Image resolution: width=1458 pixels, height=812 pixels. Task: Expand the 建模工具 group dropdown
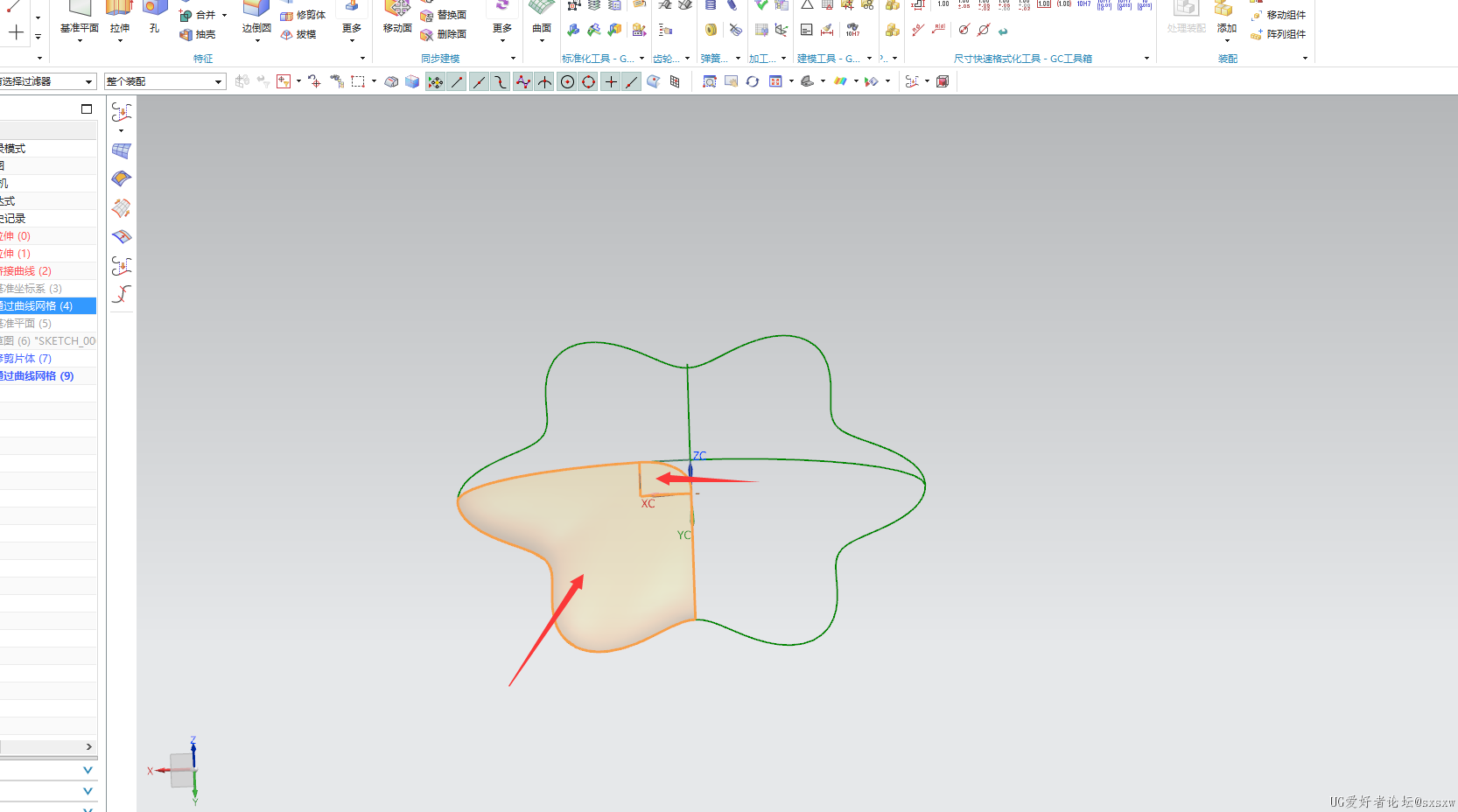click(869, 59)
